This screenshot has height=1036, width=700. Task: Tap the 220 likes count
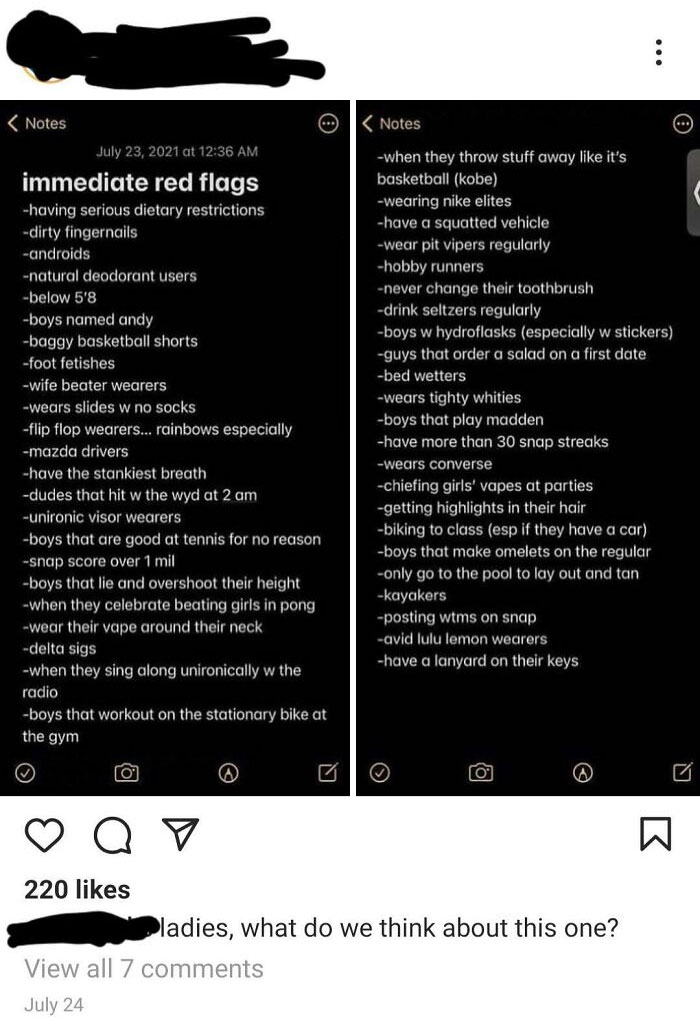[x=77, y=889]
